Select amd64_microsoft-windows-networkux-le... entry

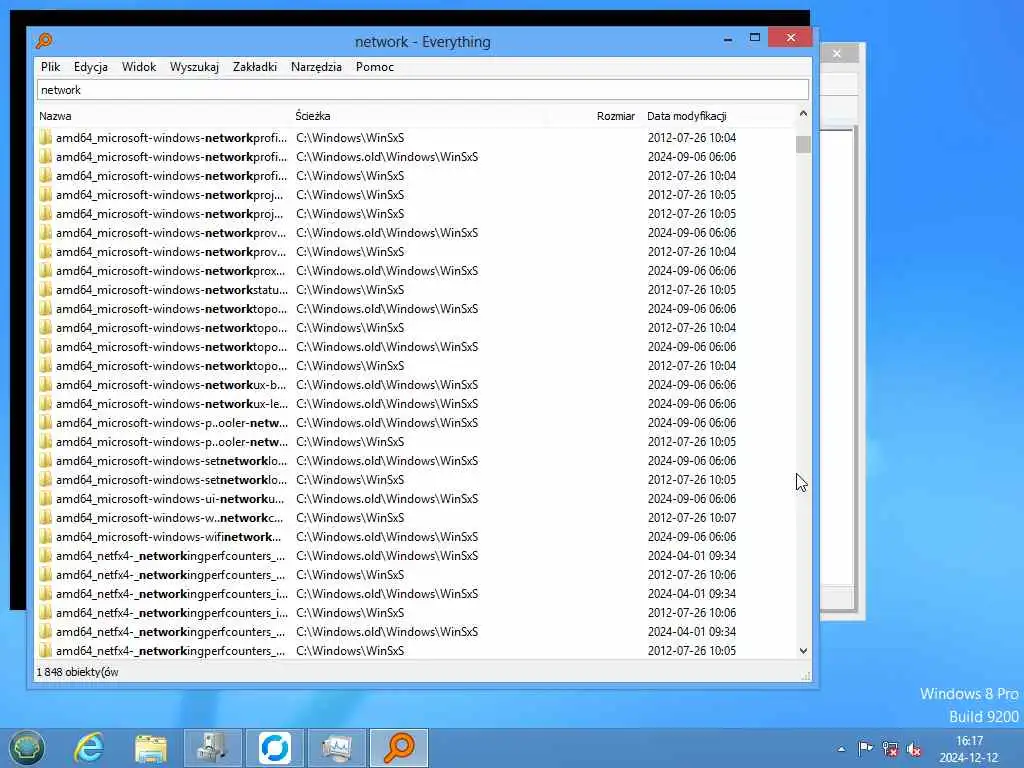point(172,404)
